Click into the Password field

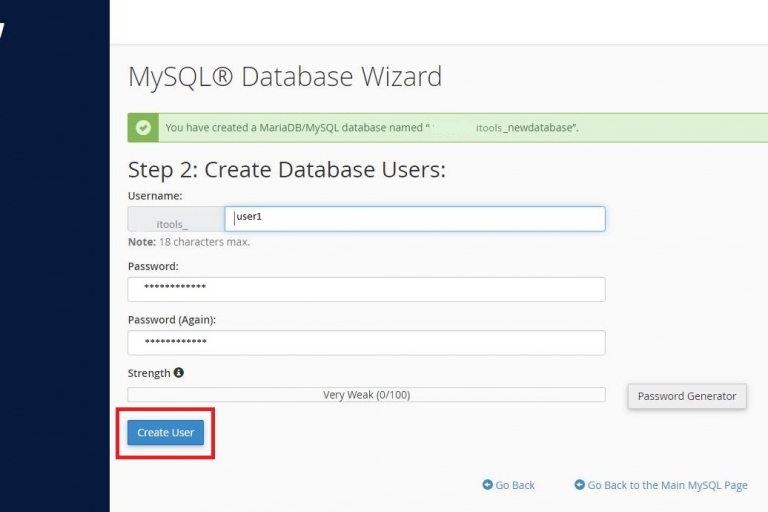coord(366,290)
